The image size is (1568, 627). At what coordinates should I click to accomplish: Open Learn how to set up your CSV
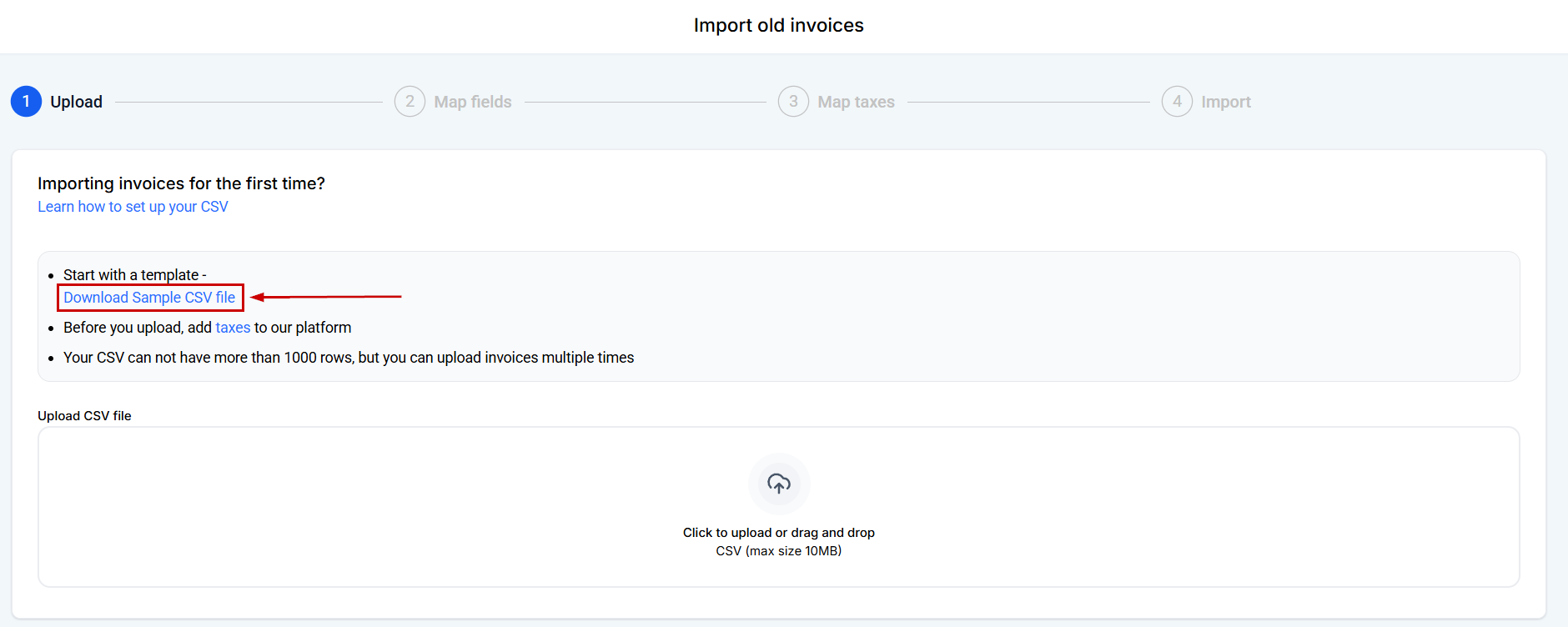pyautogui.click(x=133, y=207)
